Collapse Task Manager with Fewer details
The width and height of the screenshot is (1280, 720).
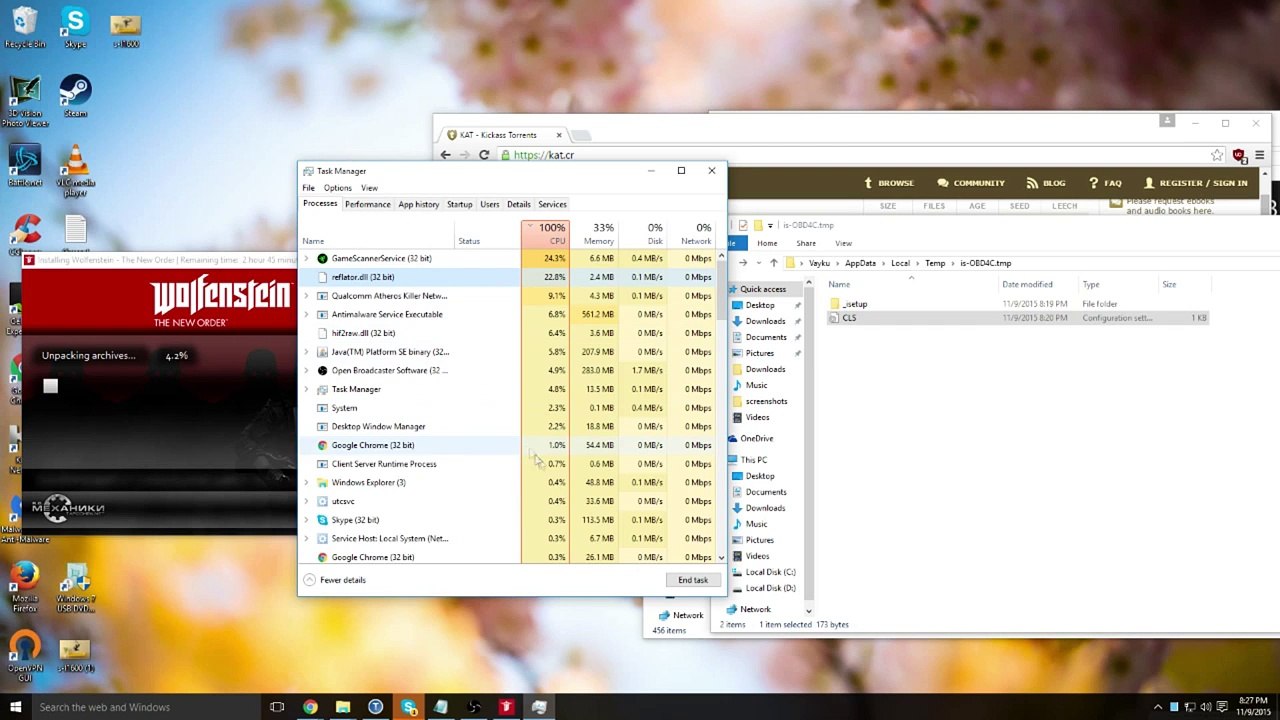pyautogui.click(x=334, y=580)
